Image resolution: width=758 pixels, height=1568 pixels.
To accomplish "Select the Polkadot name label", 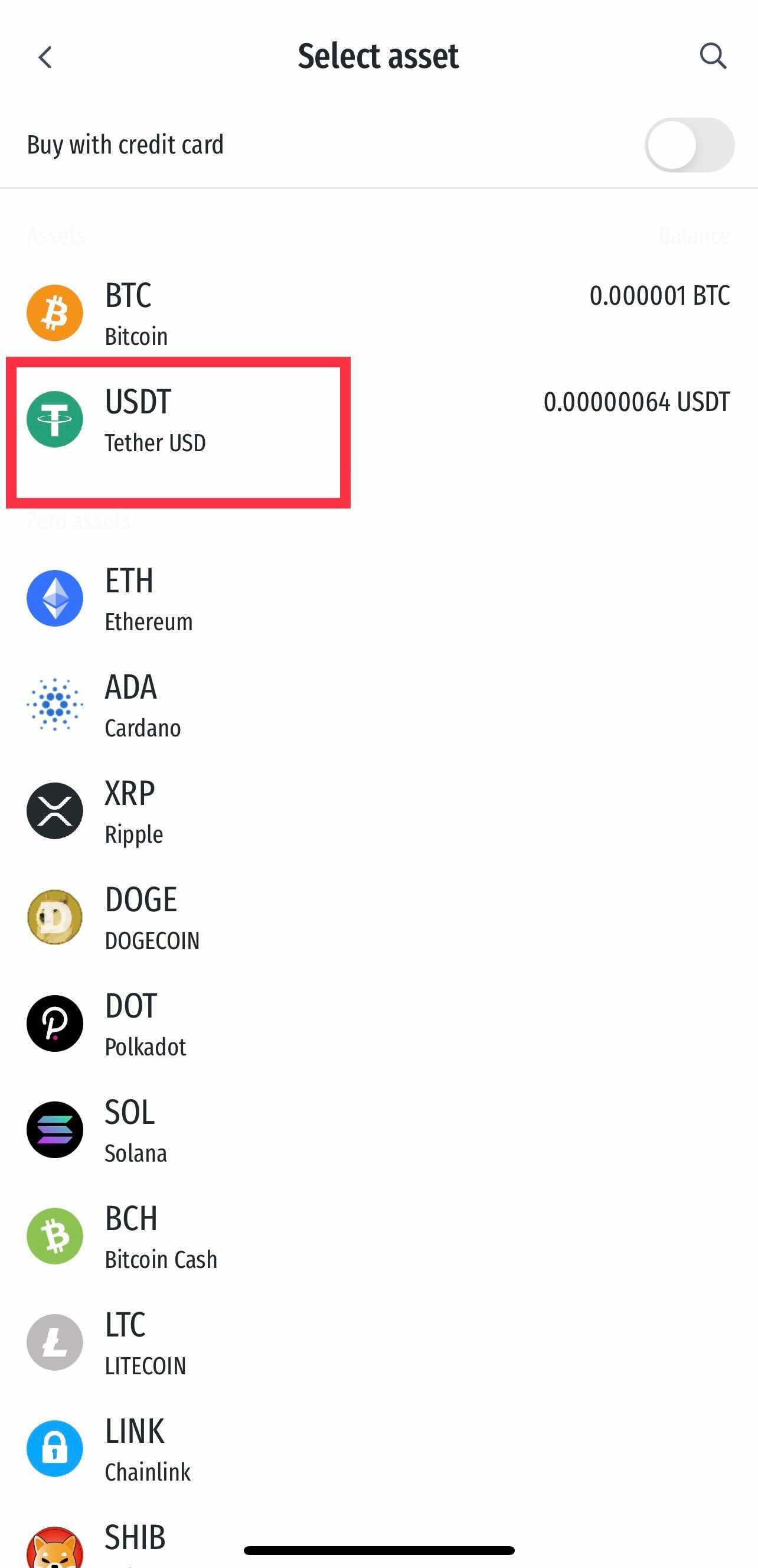I will click(145, 1047).
